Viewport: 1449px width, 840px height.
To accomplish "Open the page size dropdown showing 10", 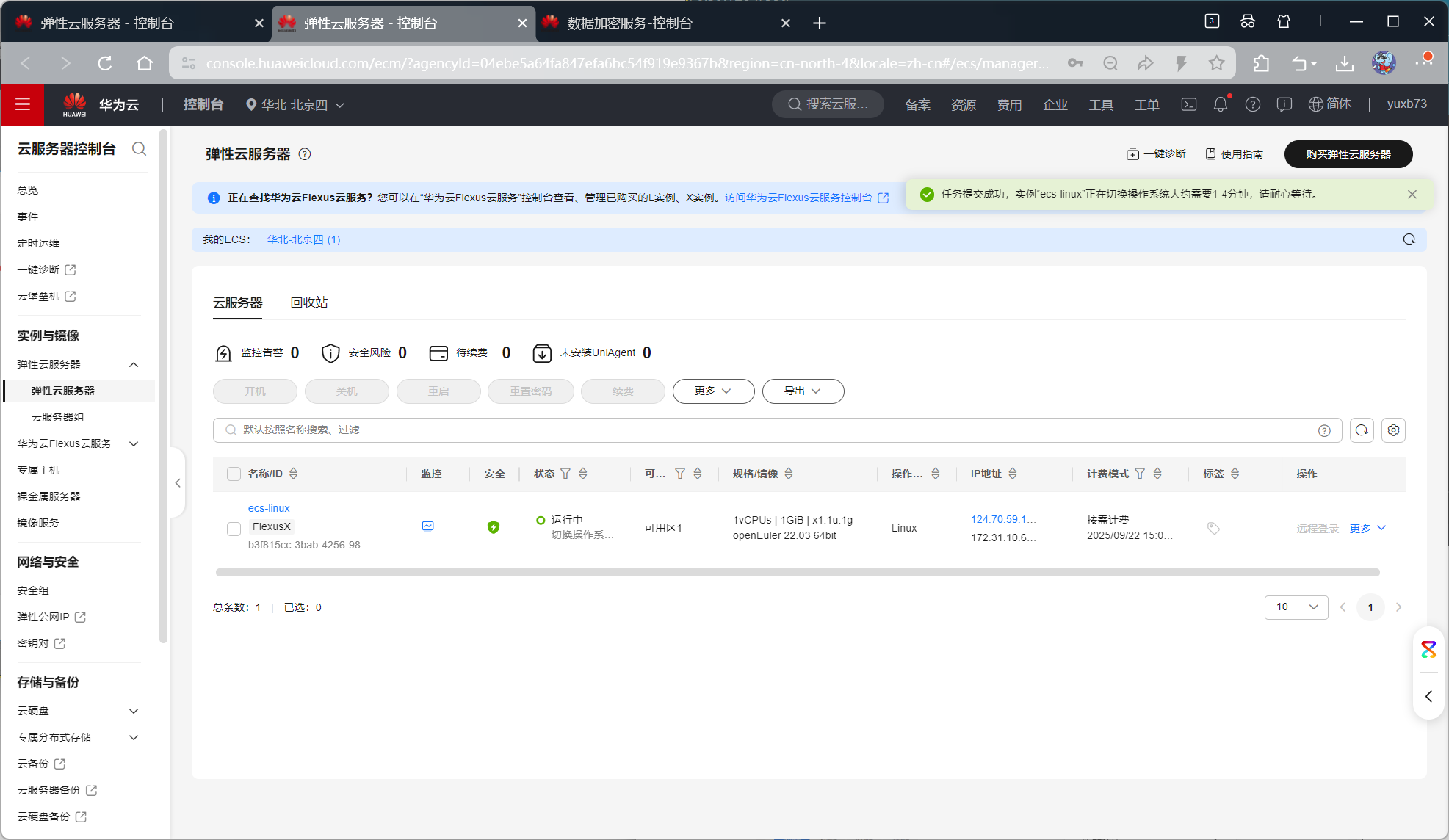I will 1296,607.
